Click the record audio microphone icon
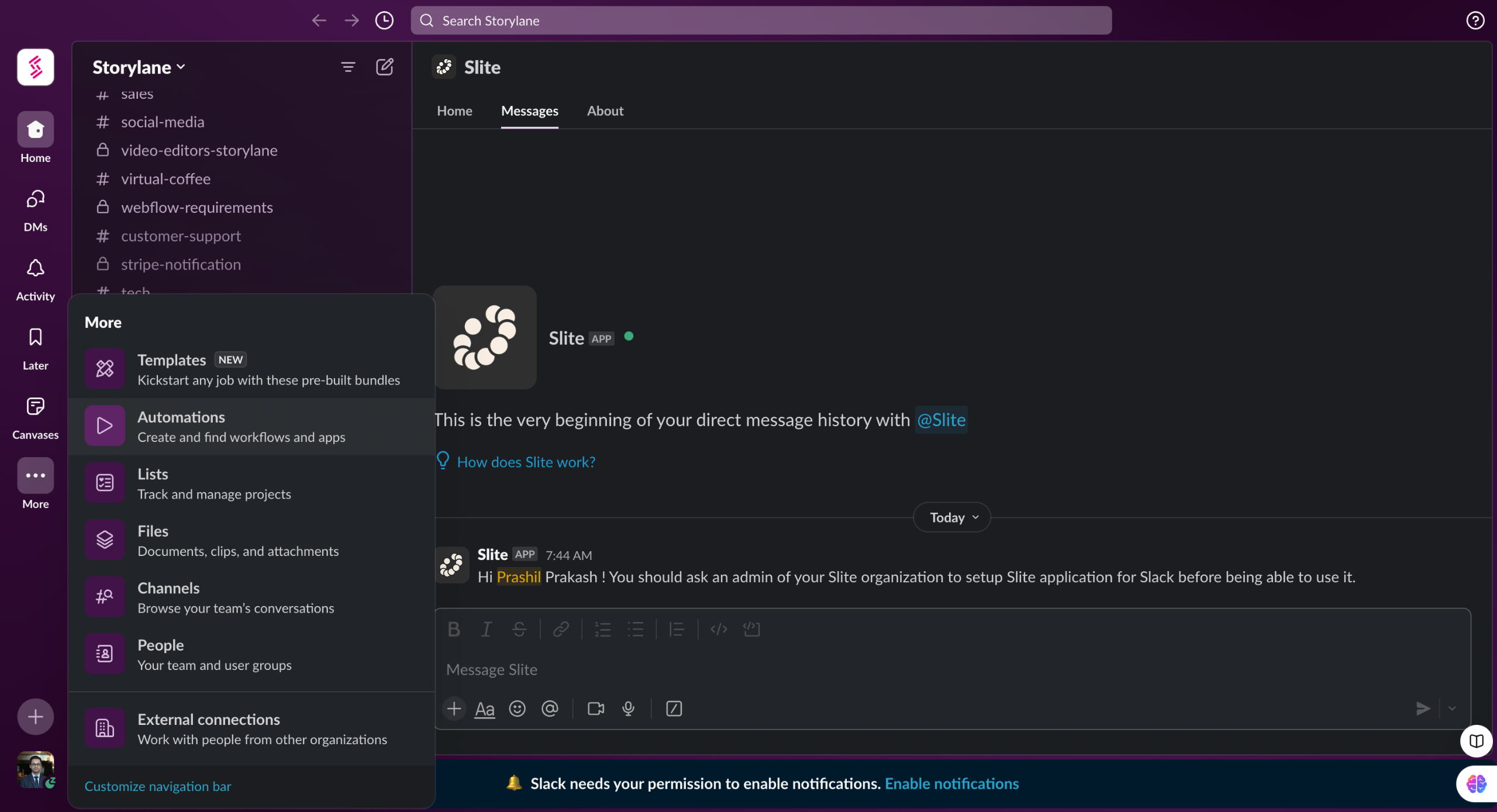 pyautogui.click(x=629, y=709)
